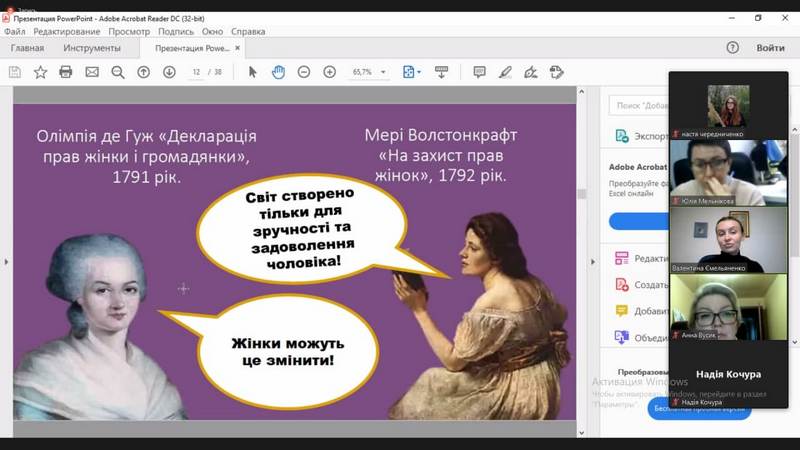This screenshot has height=450, width=800.
Task: Send file by email envelope icon
Action: 92,72
